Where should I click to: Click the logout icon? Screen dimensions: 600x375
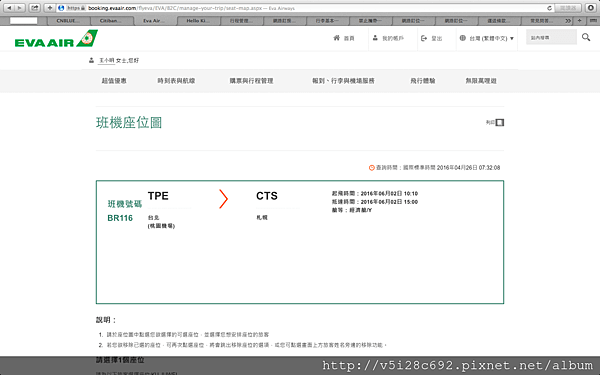click(x=424, y=38)
